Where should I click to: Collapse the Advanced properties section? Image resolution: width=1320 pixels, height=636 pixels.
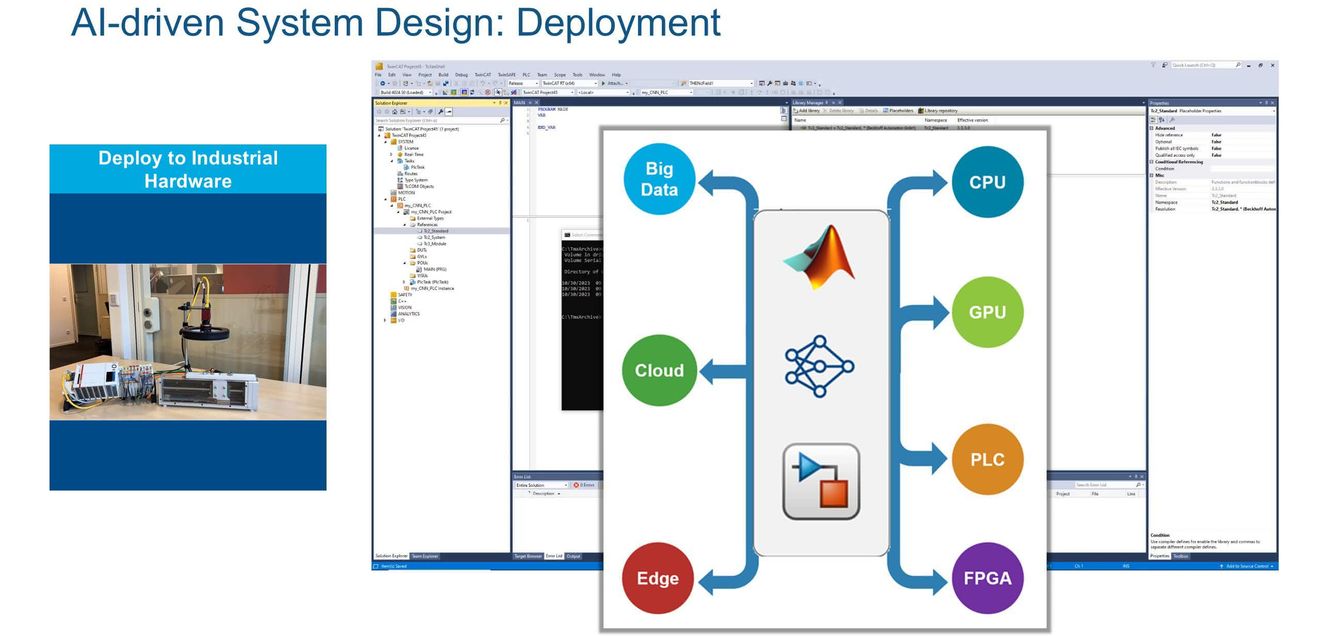[1165, 128]
